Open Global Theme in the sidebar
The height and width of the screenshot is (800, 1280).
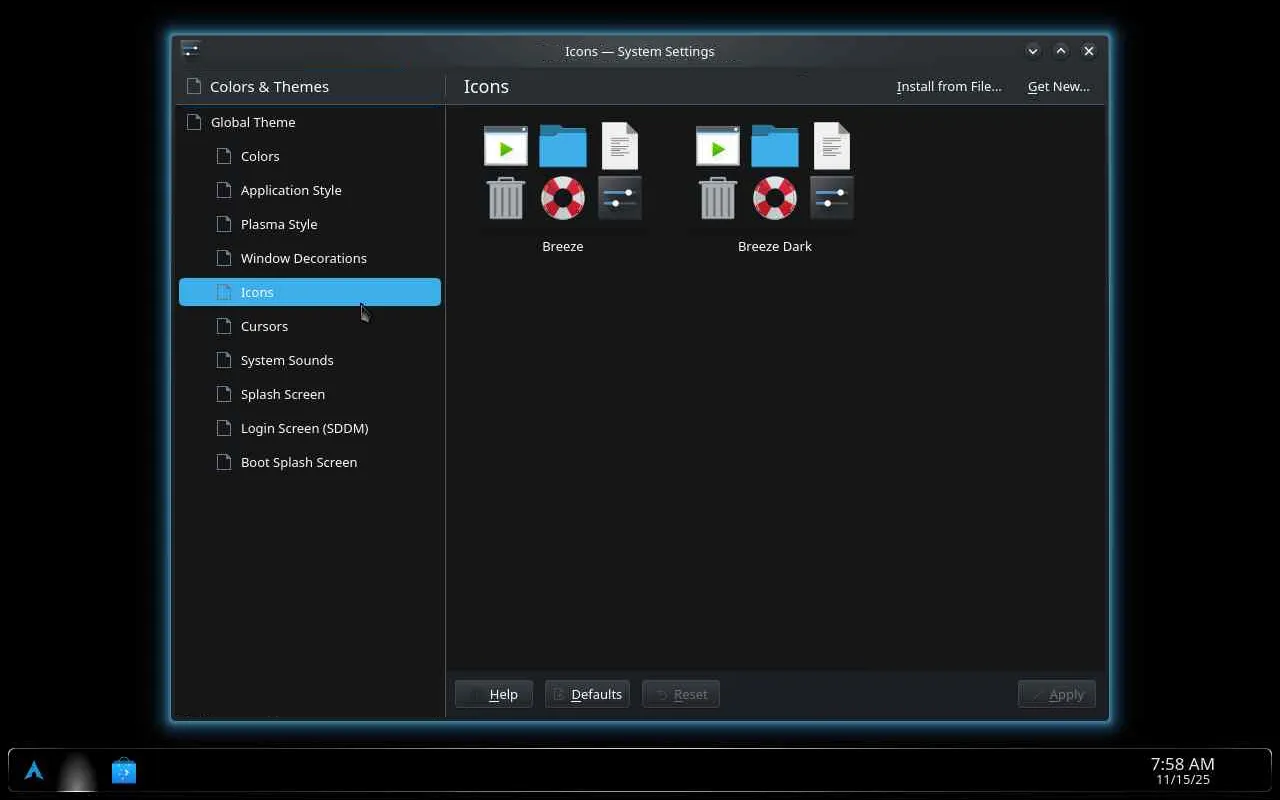(x=310, y=122)
